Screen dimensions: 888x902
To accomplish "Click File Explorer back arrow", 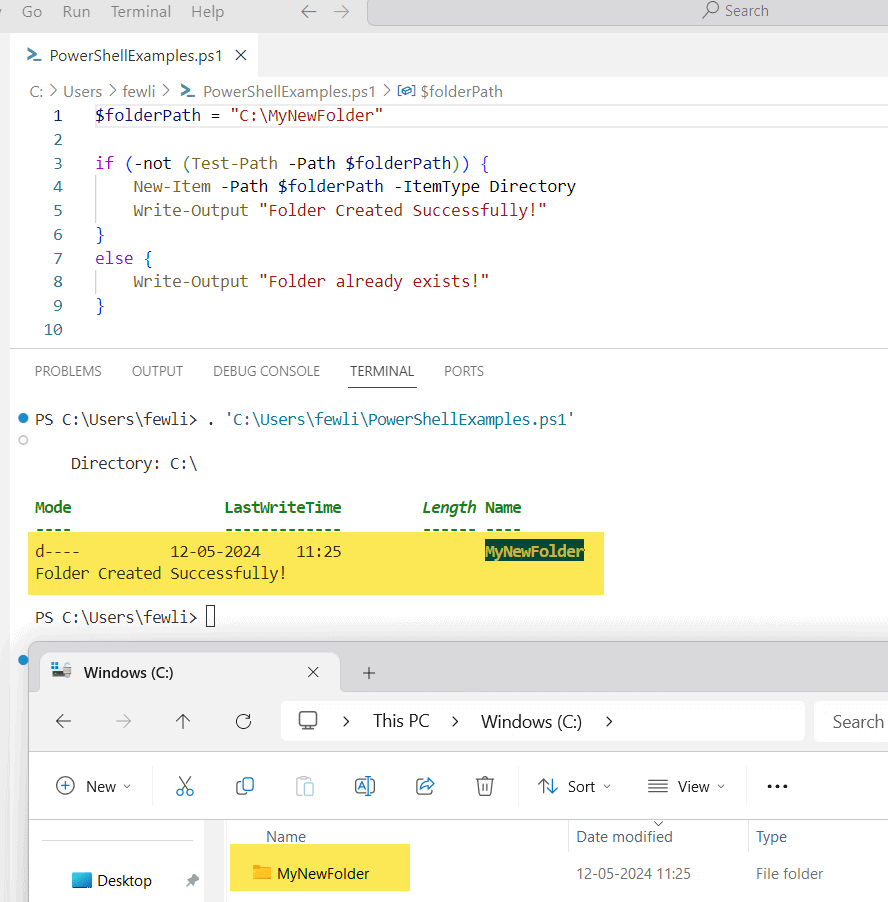I will [63, 721].
